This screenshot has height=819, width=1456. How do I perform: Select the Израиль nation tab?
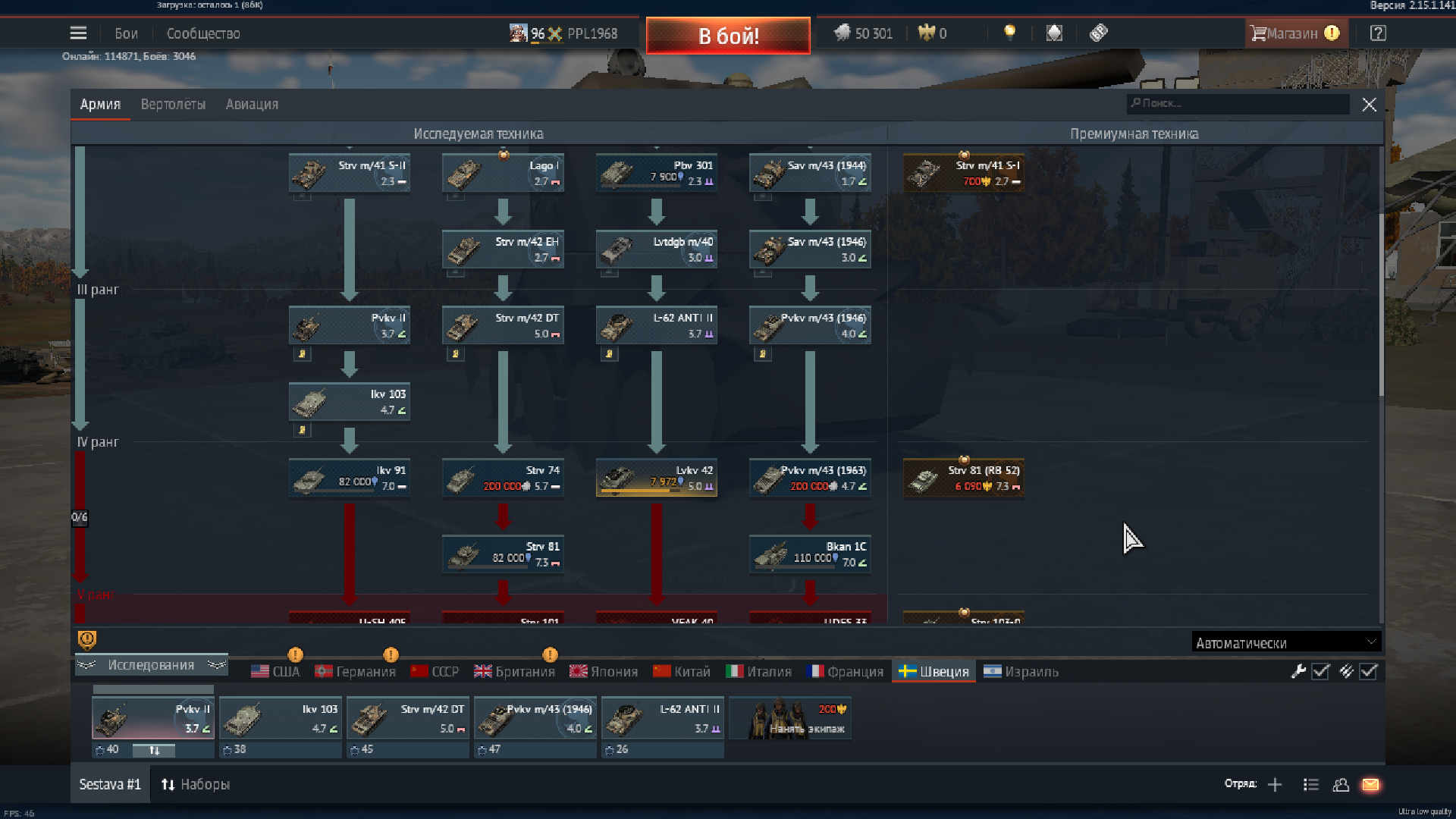coord(1021,671)
